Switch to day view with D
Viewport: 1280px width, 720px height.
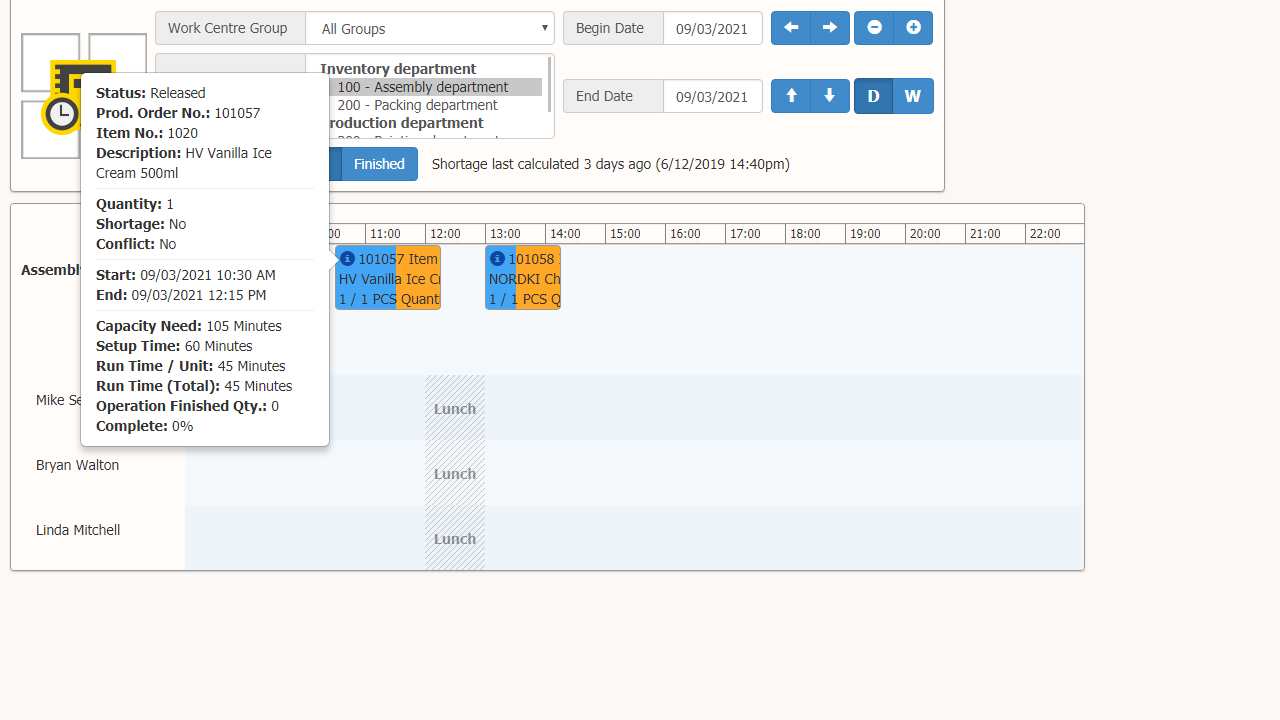tap(873, 96)
